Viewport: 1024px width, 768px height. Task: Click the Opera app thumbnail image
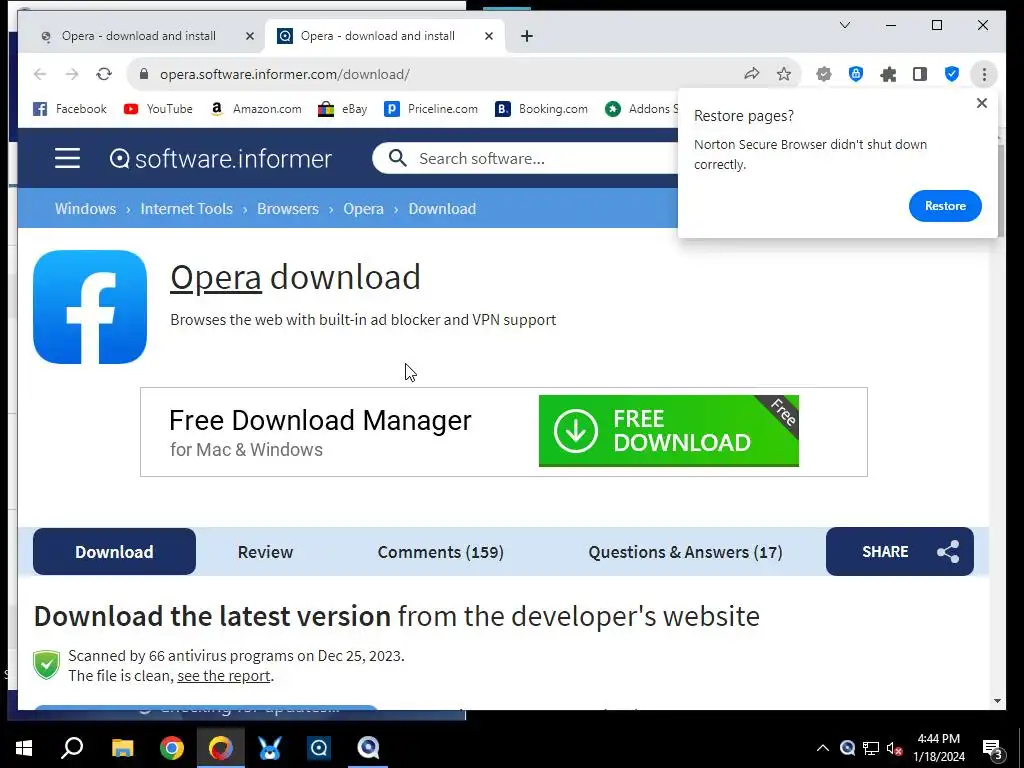tap(90, 307)
